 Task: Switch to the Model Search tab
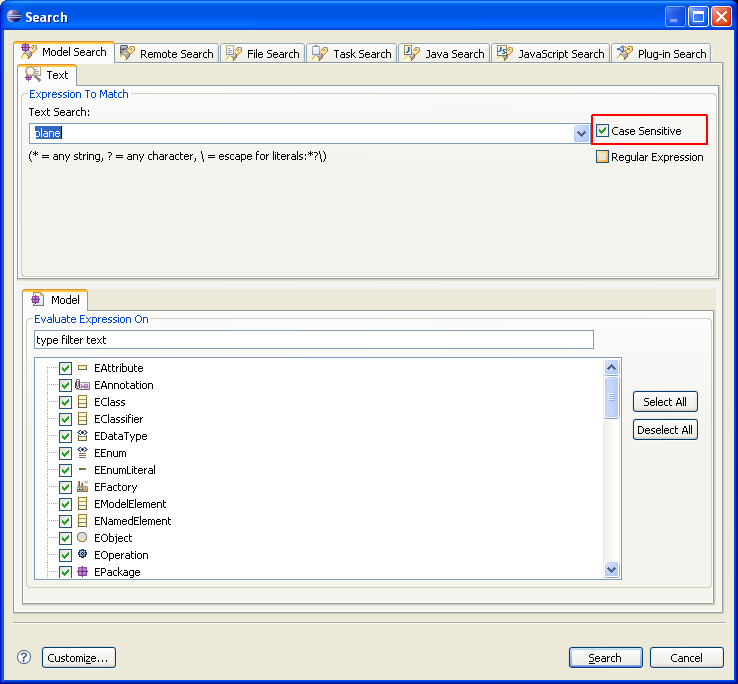click(64, 52)
